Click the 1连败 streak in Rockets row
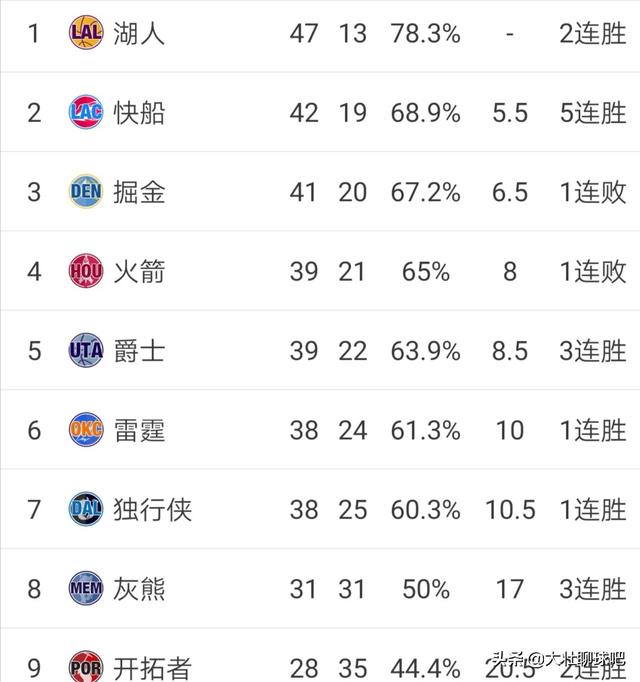This screenshot has width=640, height=682. pyautogui.click(x=593, y=272)
